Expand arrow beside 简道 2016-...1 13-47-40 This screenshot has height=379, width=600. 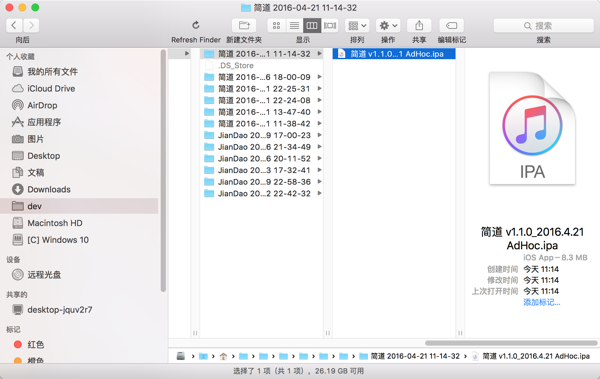pos(319,112)
